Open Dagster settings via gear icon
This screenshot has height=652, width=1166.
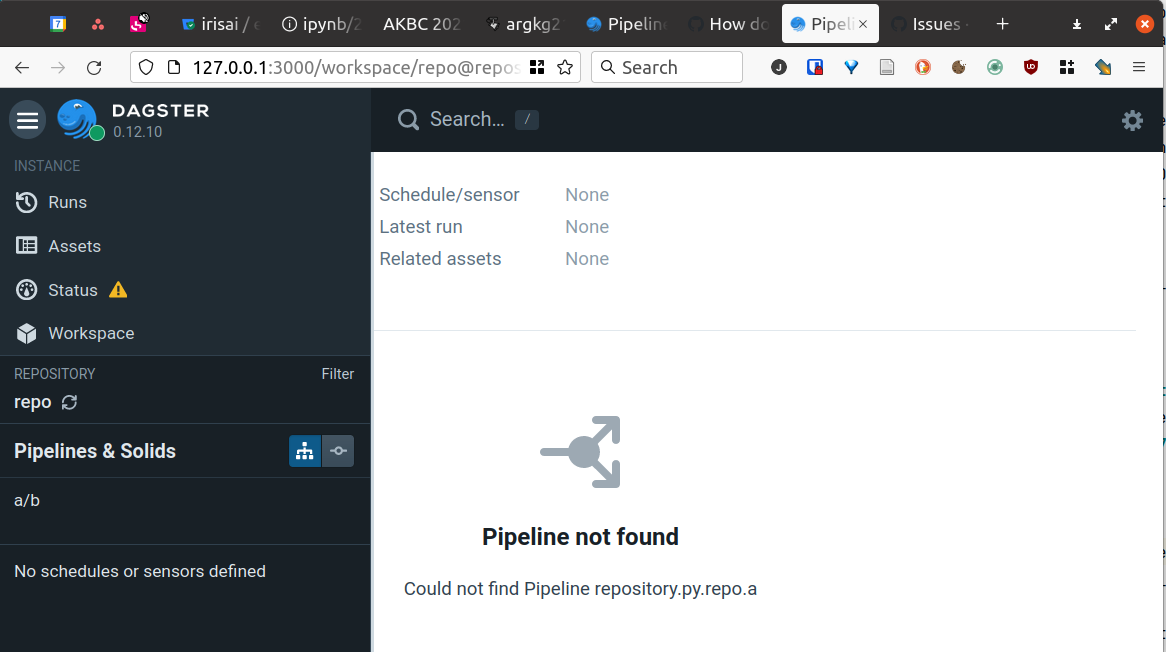tap(1132, 120)
